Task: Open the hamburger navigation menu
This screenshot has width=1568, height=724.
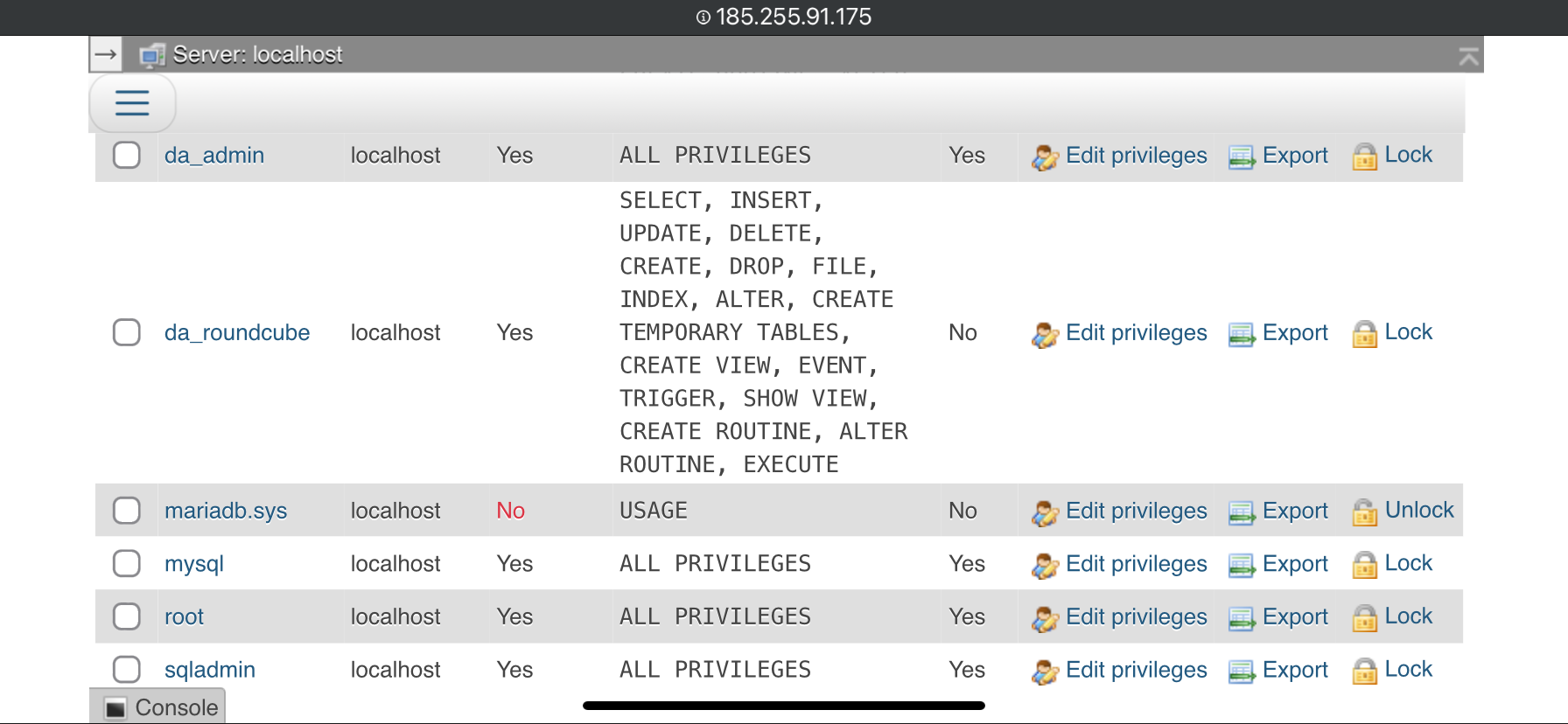Action: tap(132, 103)
